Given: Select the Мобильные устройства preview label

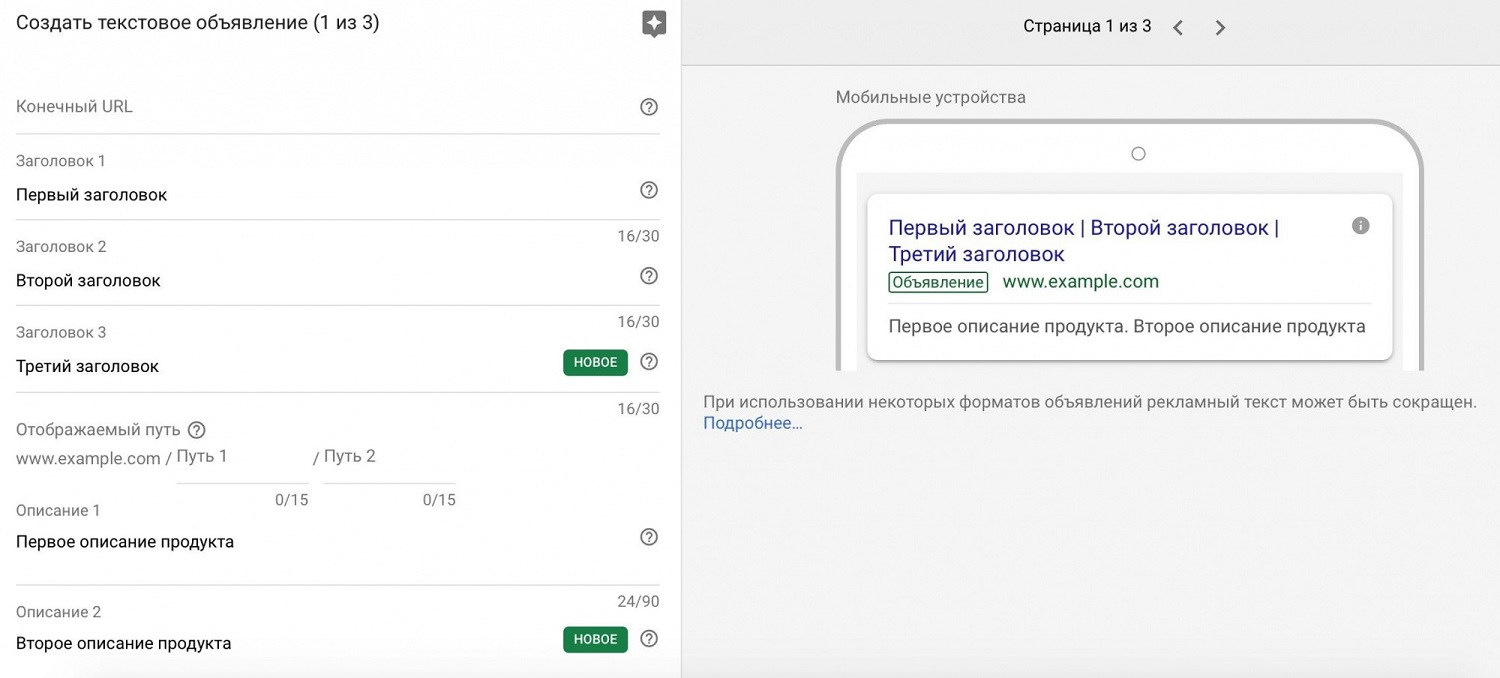Looking at the screenshot, I should 930,97.
